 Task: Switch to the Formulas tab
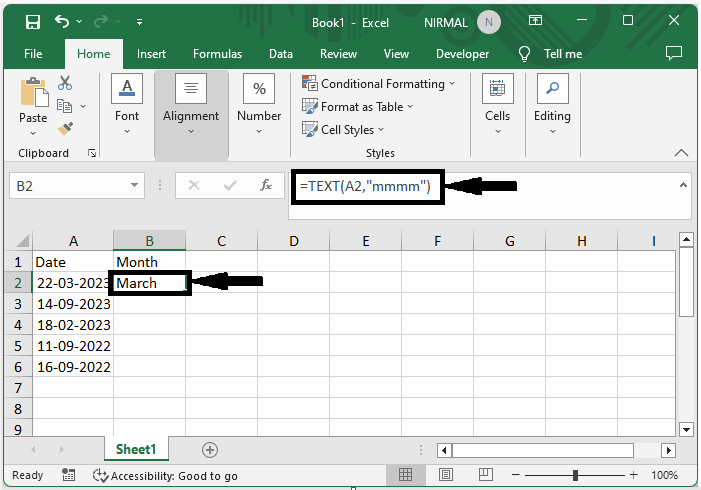[217, 54]
